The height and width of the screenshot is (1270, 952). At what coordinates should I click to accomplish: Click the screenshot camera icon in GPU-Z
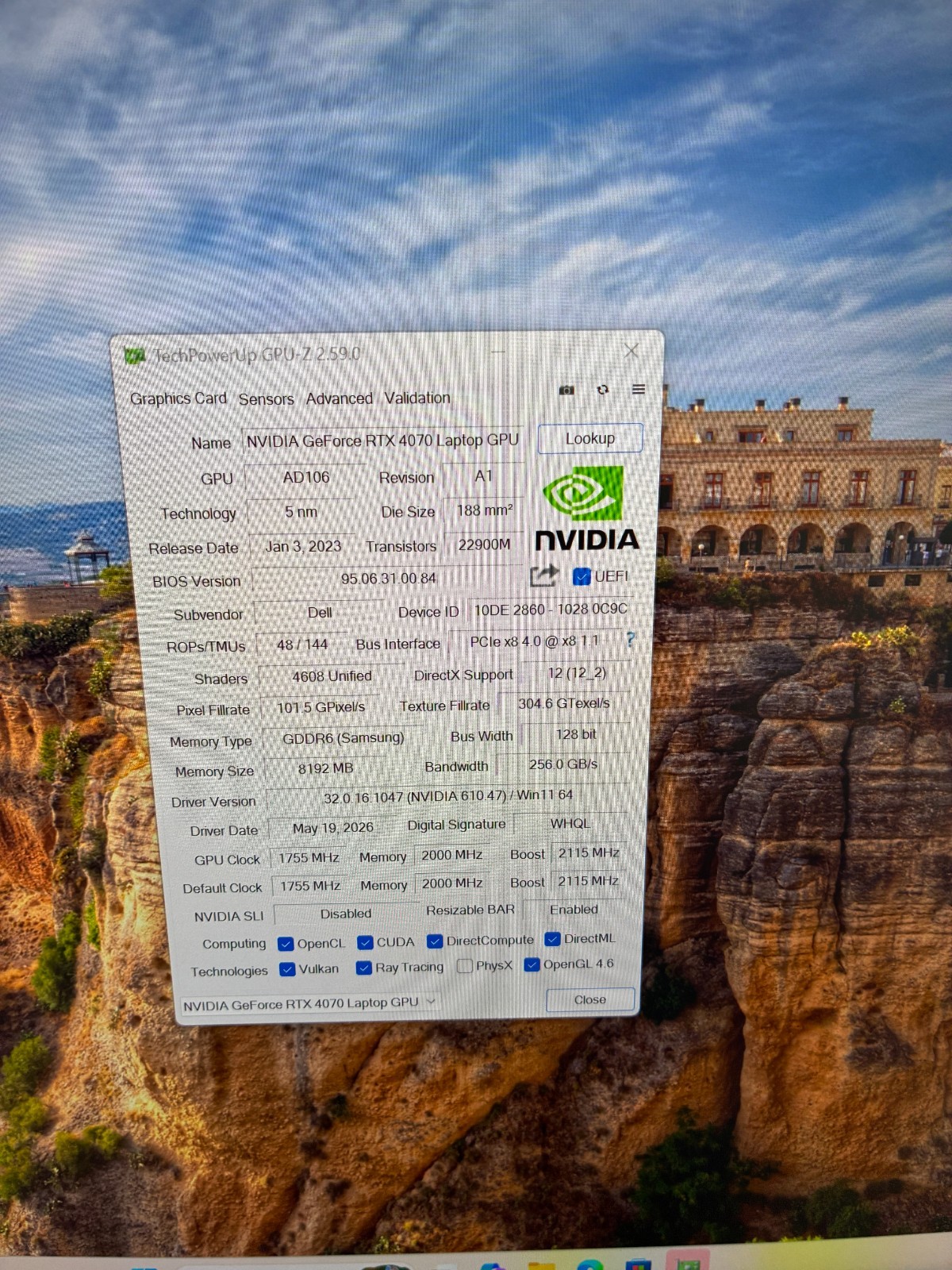point(566,390)
